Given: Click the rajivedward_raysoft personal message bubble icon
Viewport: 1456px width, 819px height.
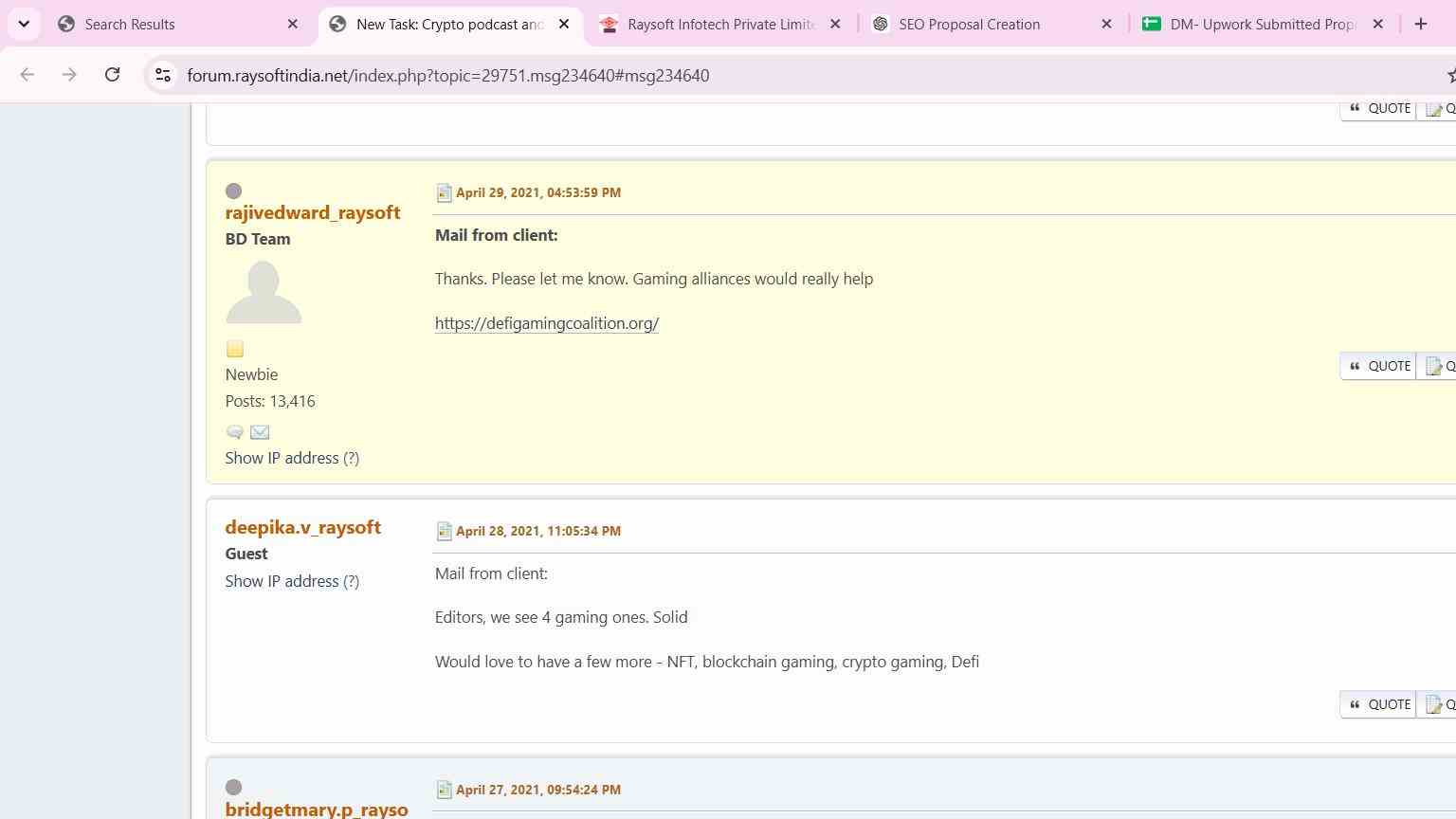Looking at the screenshot, I should point(235,432).
